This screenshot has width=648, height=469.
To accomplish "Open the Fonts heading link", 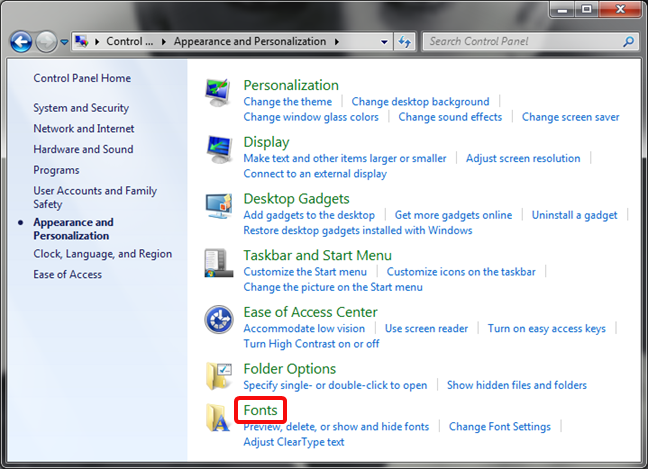I will pos(260,410).
